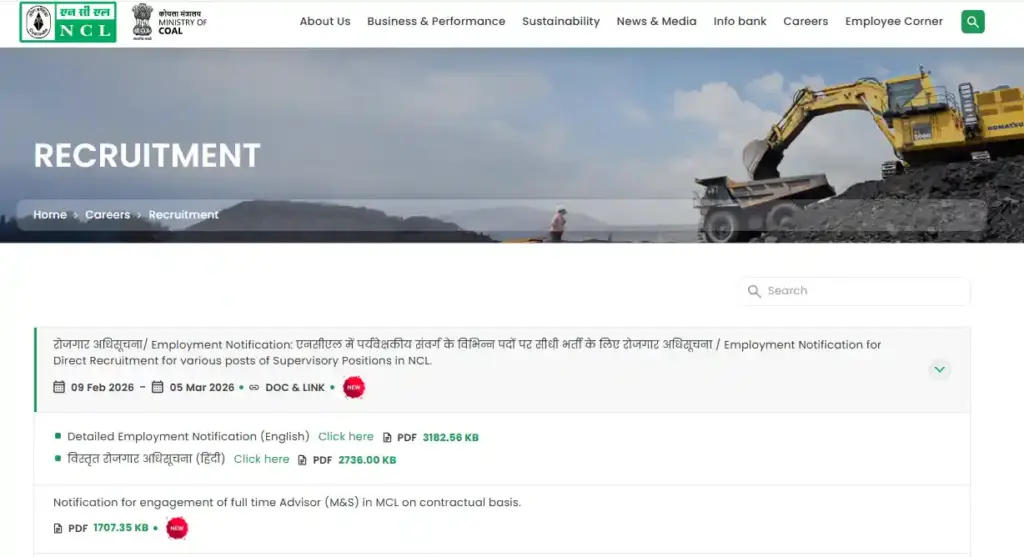Screen dimensions: 1024x557
Task: Click PDF icon beside 1707.35 KB
Action: tap(58, 528)
